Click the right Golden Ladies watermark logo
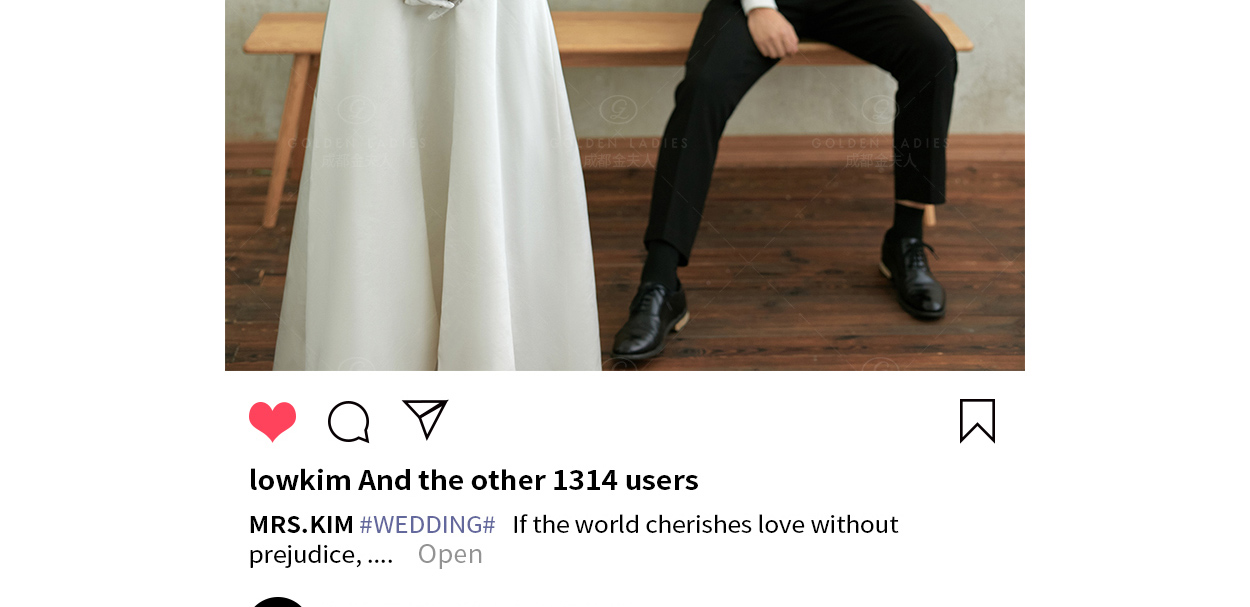This screenshot has width=1250, height=607. coord(881,132)
